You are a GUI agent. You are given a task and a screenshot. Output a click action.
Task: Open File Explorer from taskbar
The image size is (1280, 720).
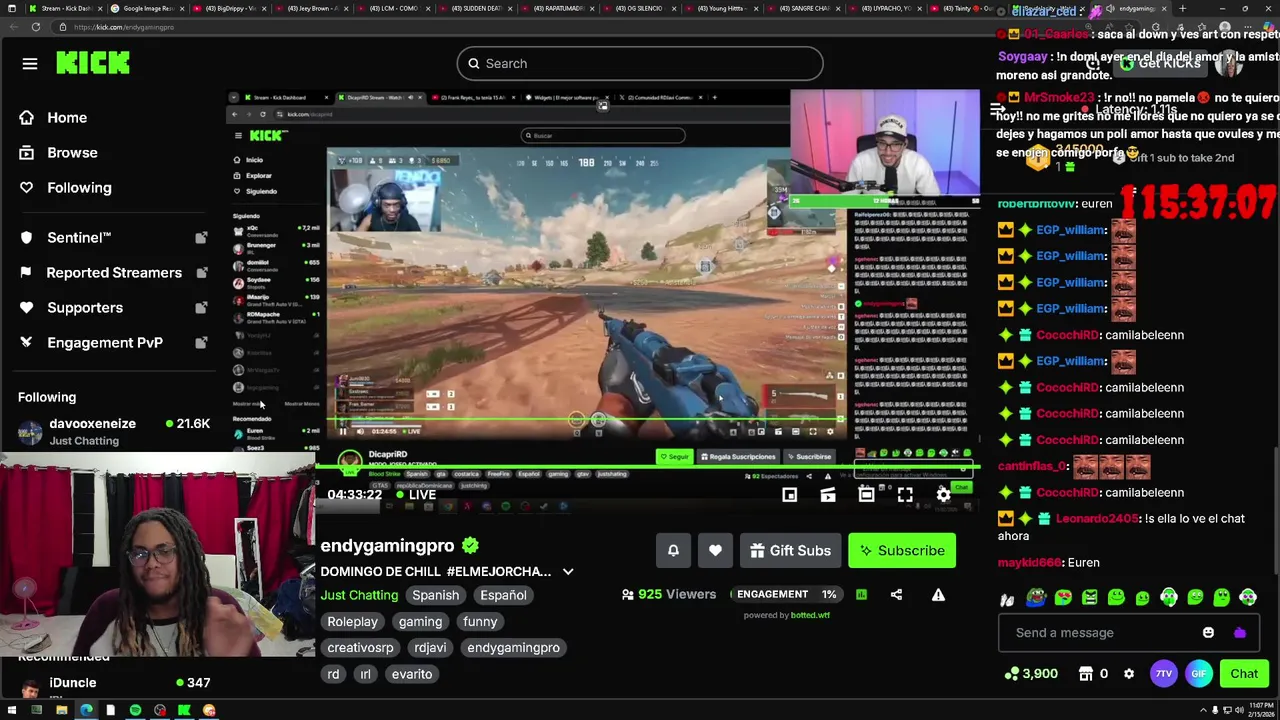pos(61,711)
